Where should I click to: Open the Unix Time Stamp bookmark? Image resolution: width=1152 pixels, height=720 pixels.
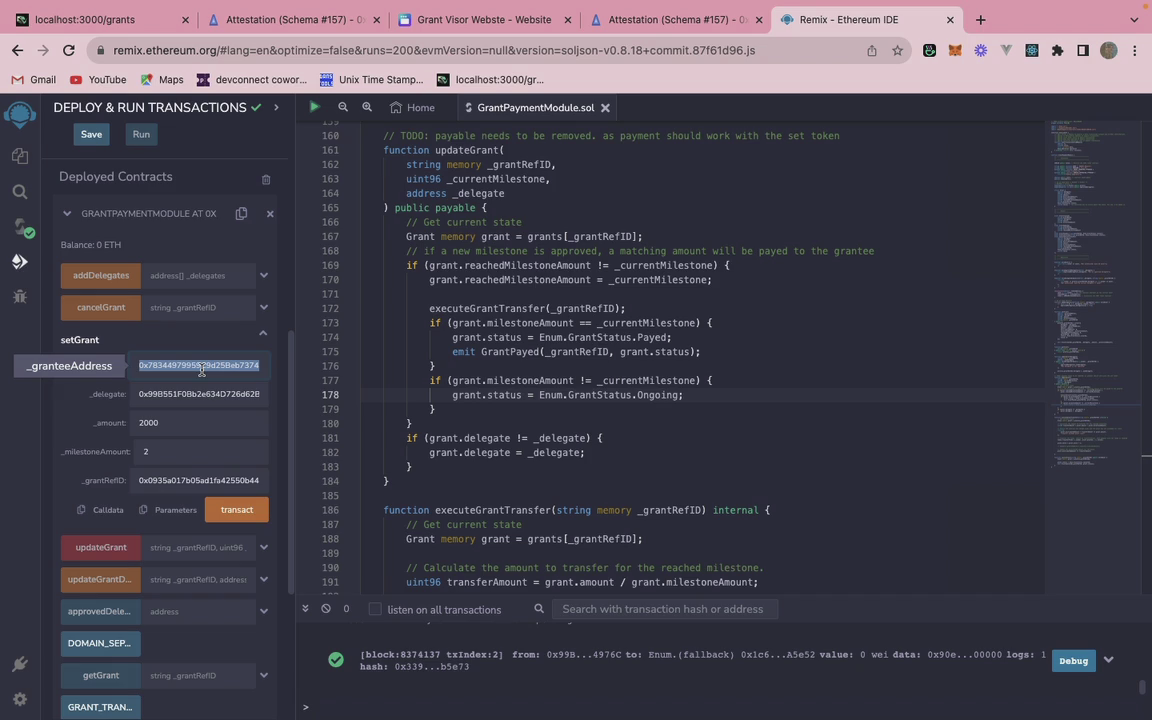pos(372,79)
